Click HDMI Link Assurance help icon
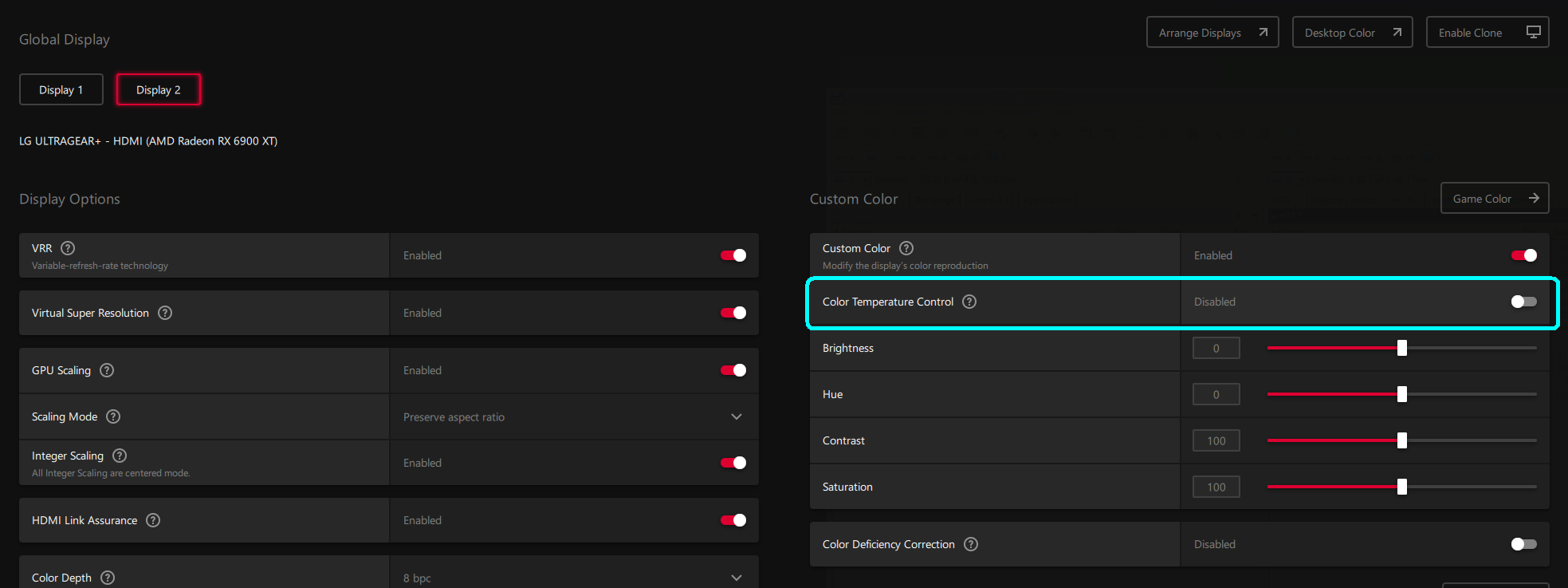Image resolution: width=1568 pixels, height=588 pixels. click(x=153, y=520)
